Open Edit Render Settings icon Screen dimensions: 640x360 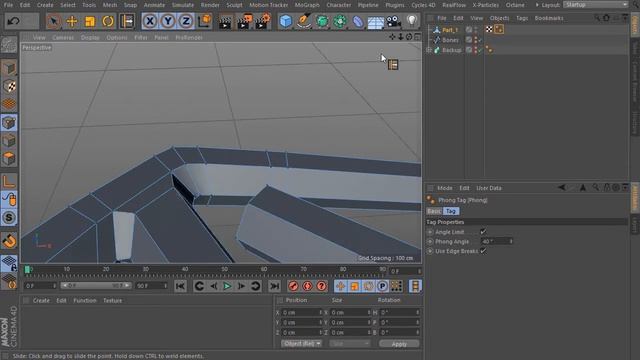coord(263,21)
